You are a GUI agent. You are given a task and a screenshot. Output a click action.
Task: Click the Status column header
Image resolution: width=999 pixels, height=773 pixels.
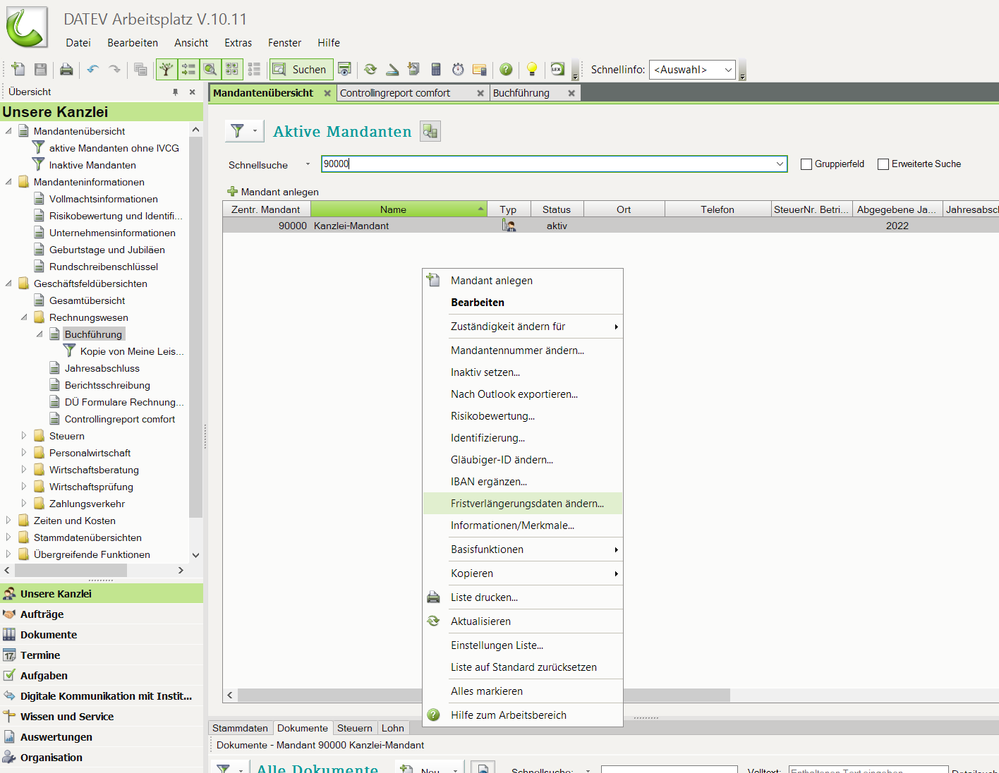[x=556, y=209]
